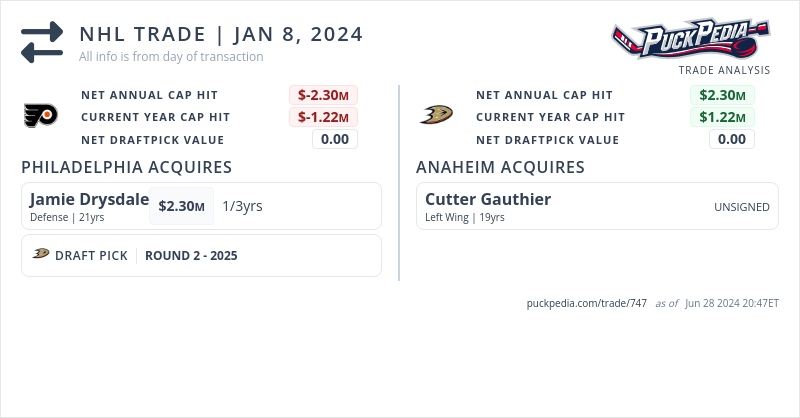Click Anaheim's 2.30M net annual cap value

pyautogui.click(x=722, y=95)
